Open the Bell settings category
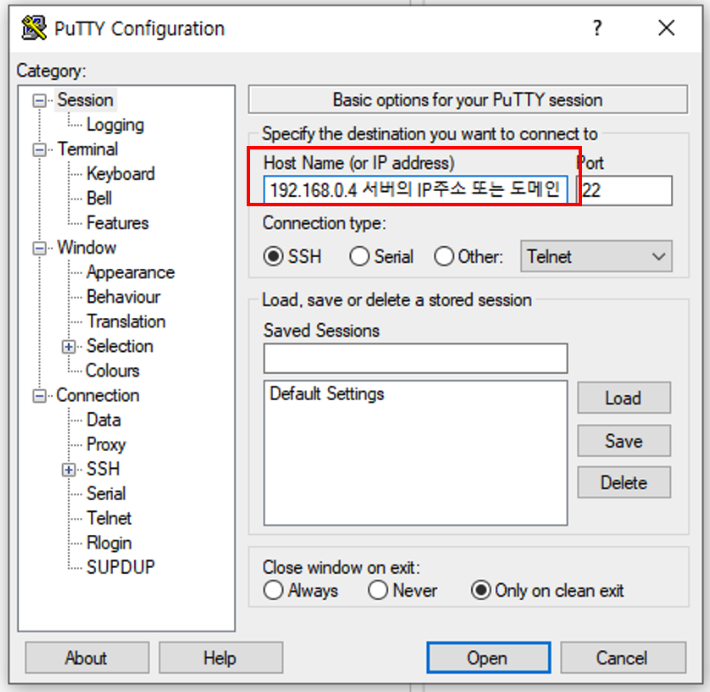710x692 pixels. click(x=99, y=198)
